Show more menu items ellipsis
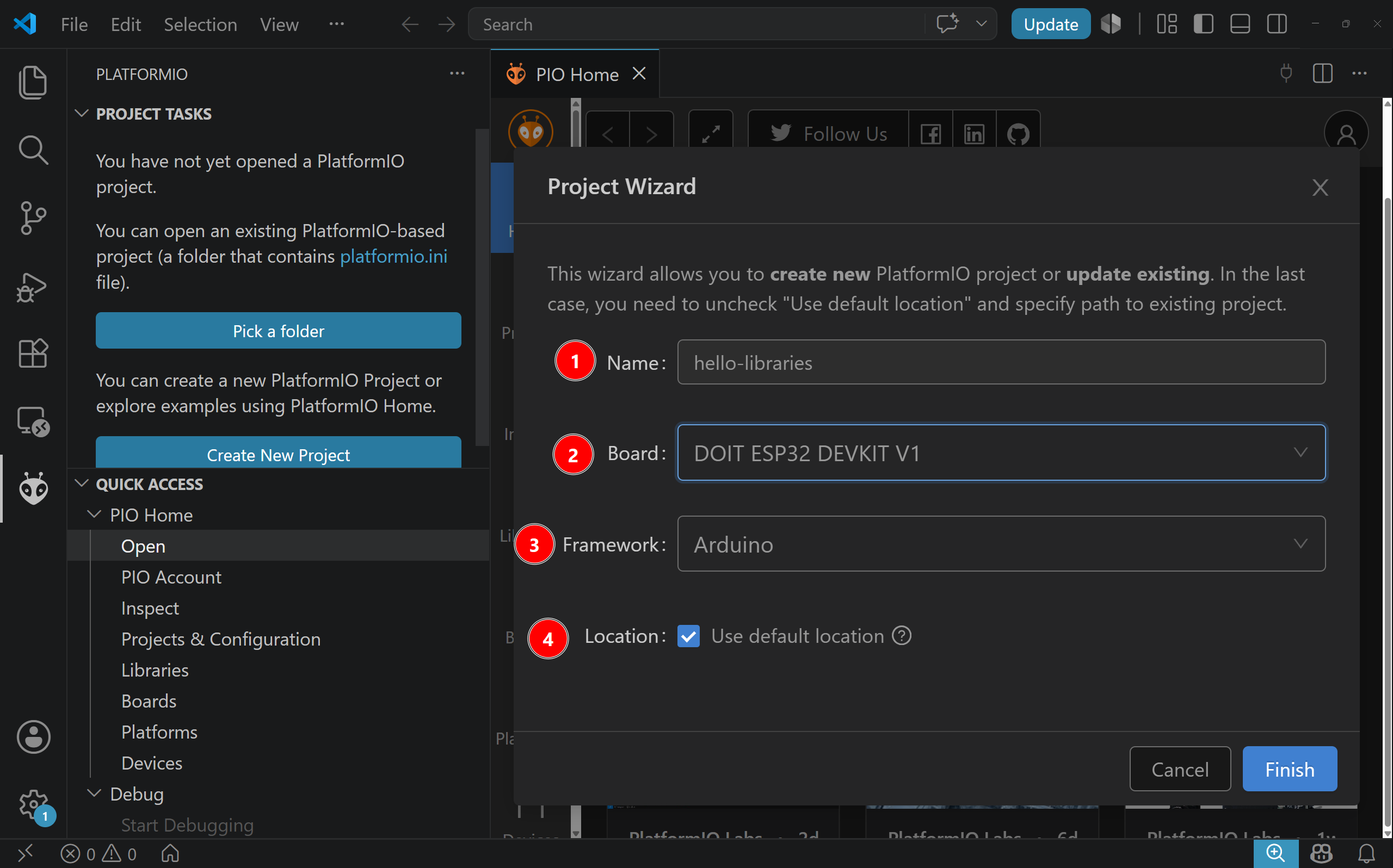This screenshot has width=1393, height=868. (336, 24)
